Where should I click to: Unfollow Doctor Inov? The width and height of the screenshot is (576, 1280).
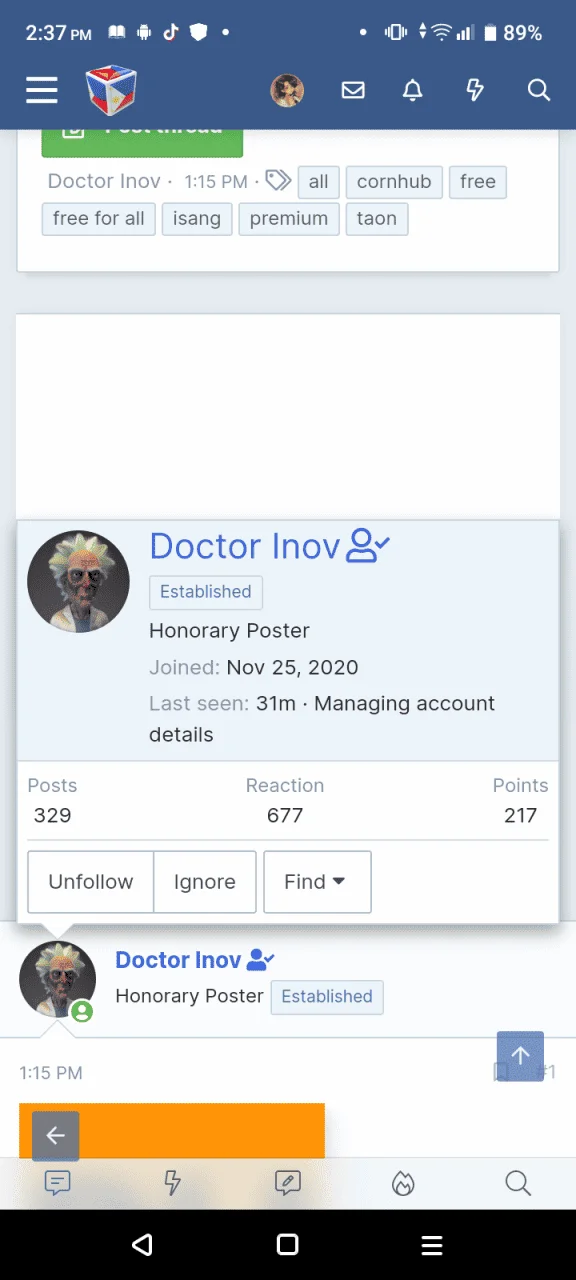click(91, 882)
